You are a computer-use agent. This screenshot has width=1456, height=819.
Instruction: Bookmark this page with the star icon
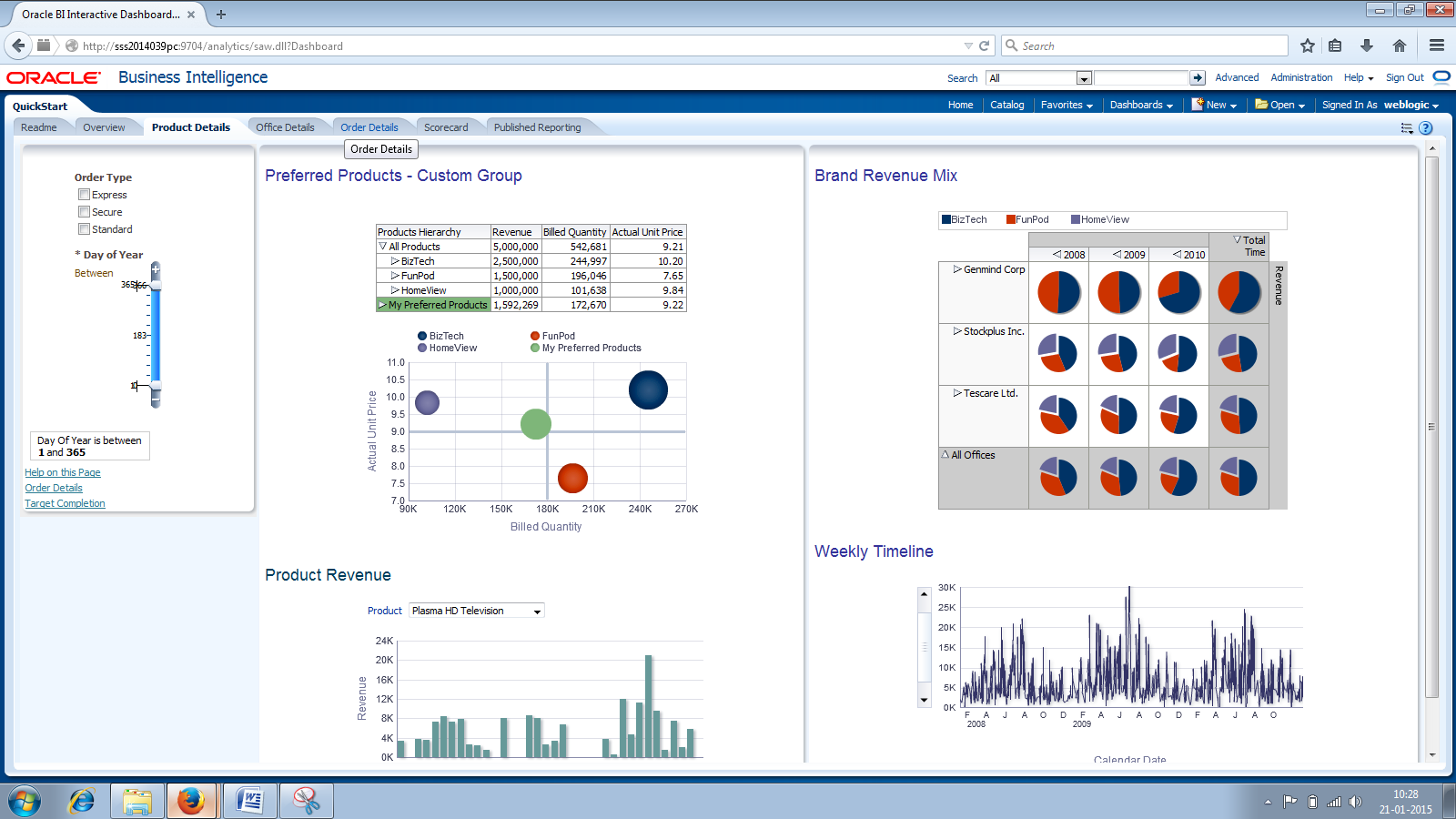1308,45
